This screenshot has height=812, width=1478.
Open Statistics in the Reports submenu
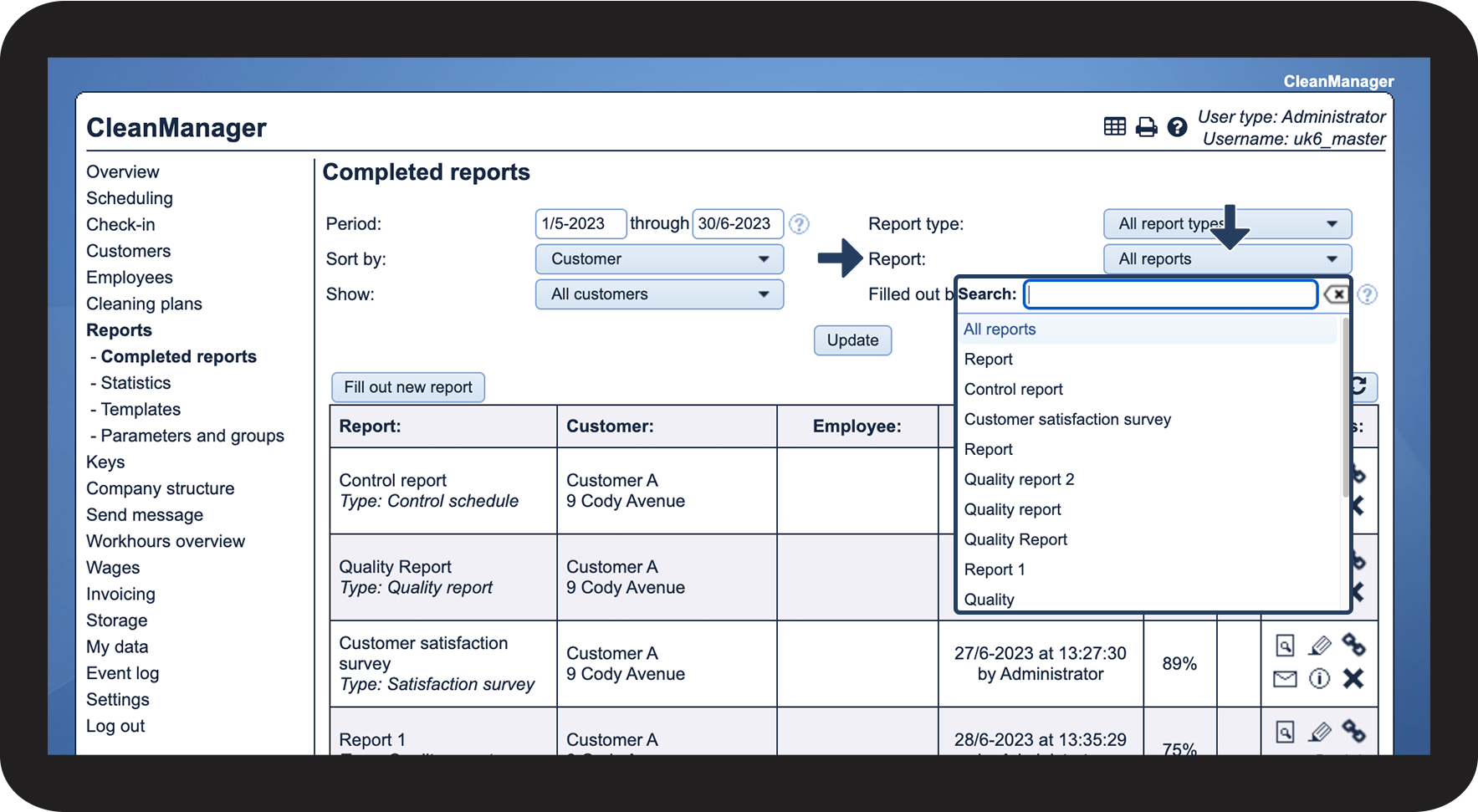point(136,383)
